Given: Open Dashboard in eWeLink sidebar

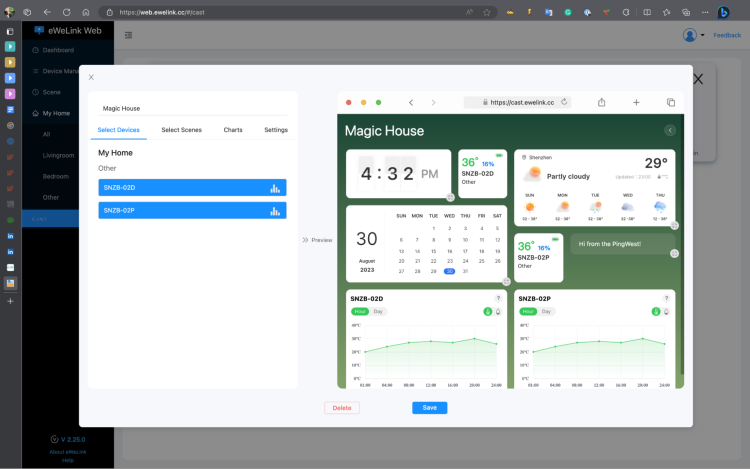Looking at the screenshot, I should (58, 50).
